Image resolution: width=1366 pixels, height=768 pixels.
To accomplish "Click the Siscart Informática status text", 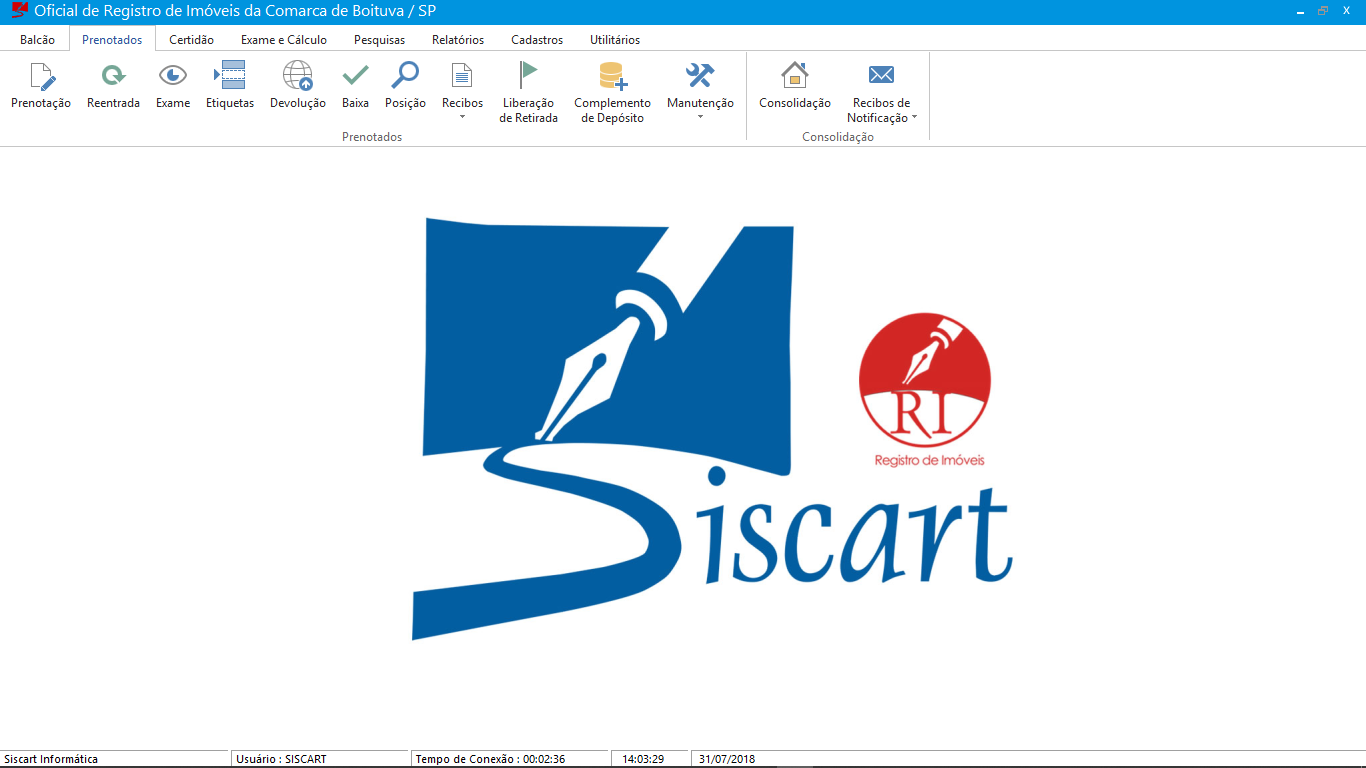I will click(51, 759).
